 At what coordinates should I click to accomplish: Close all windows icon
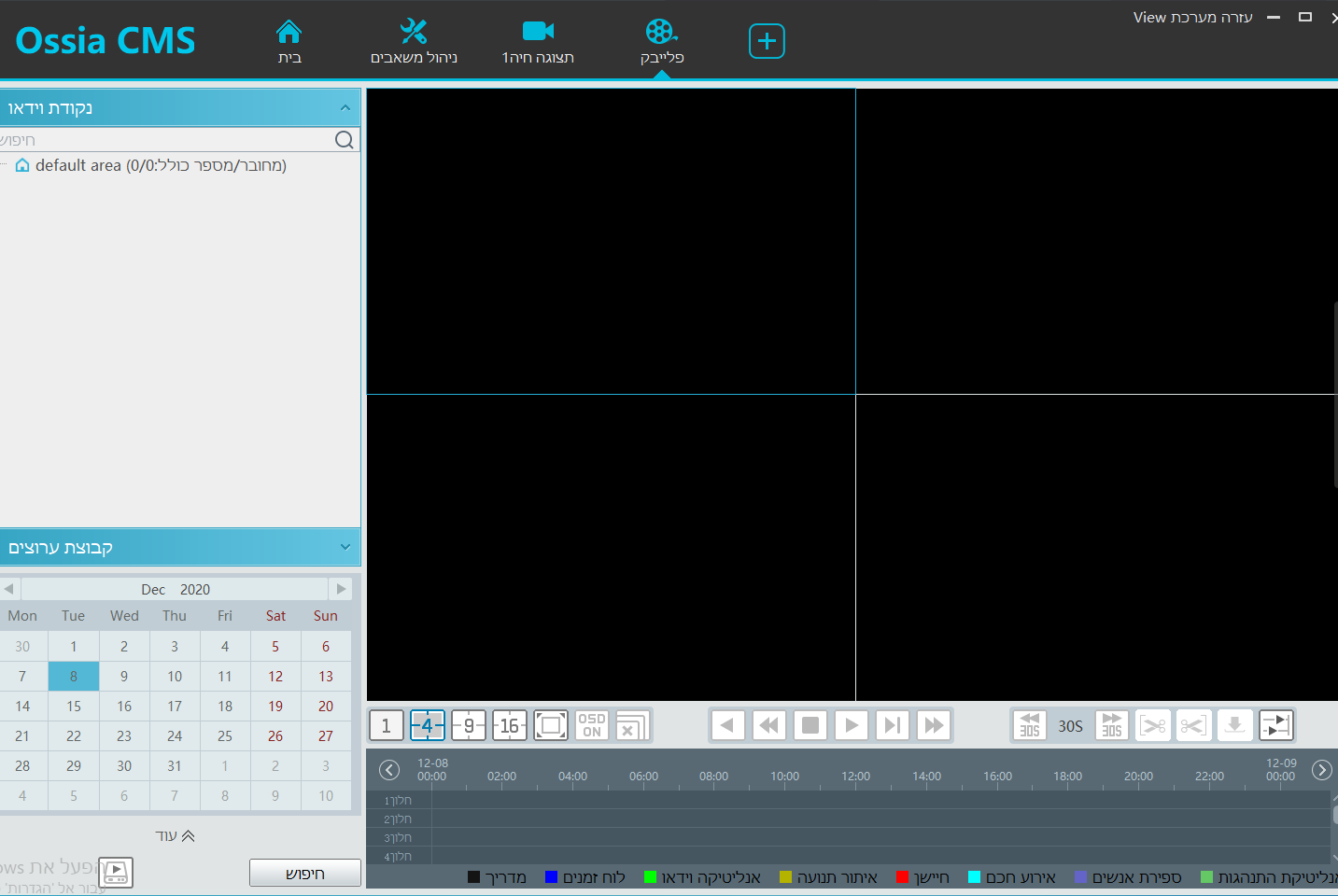click(633, 725)
